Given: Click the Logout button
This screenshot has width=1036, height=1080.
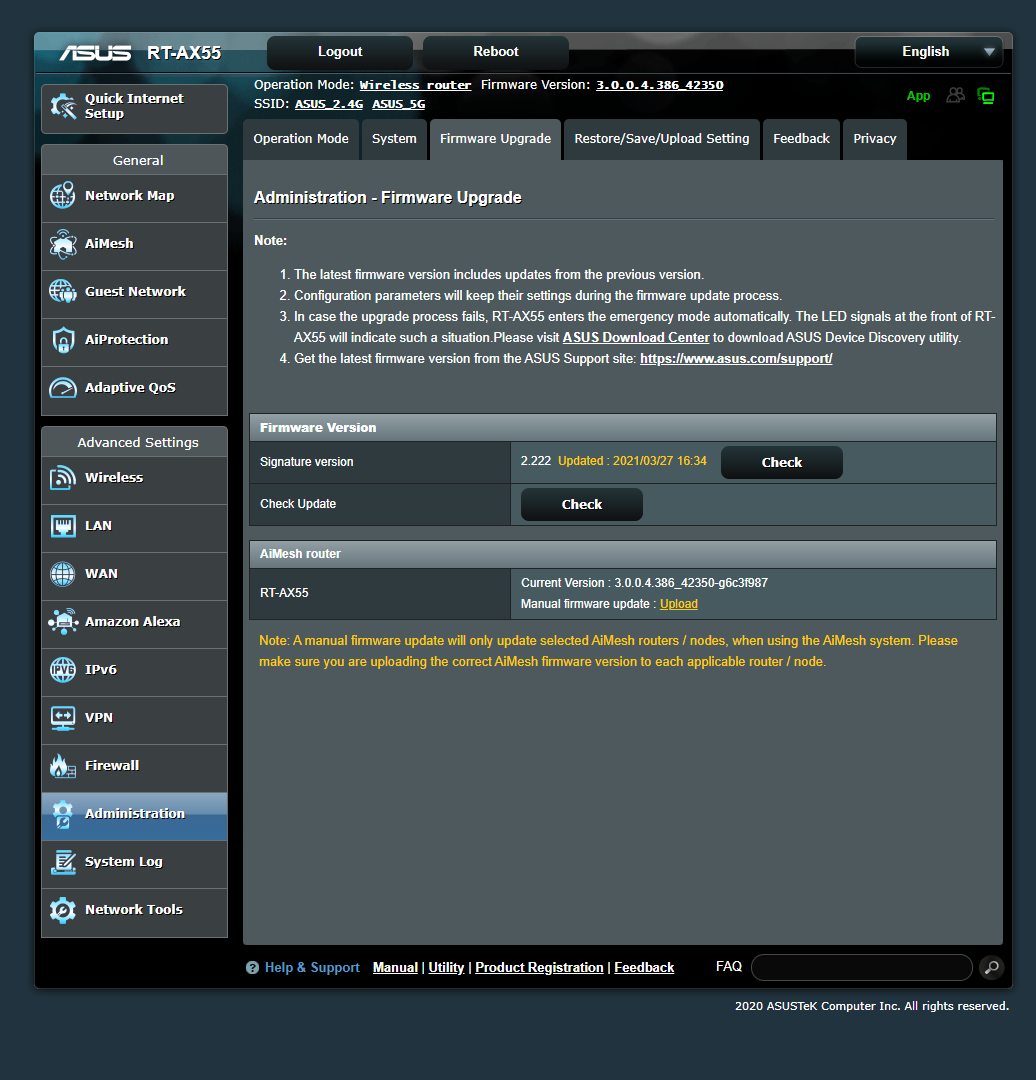Looking at the screenshot, I should (x=340, y=52).
